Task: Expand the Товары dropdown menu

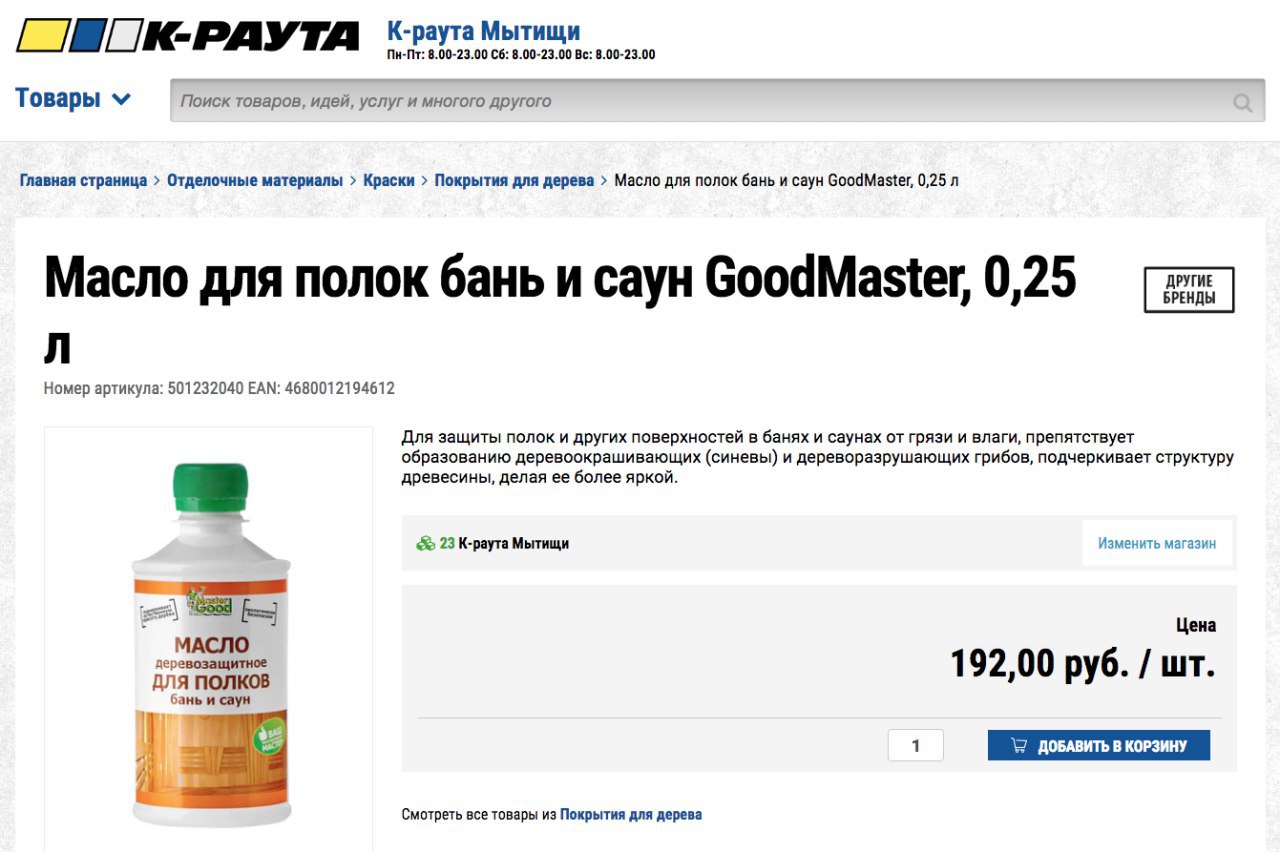Action: click(x=73, y=99)
